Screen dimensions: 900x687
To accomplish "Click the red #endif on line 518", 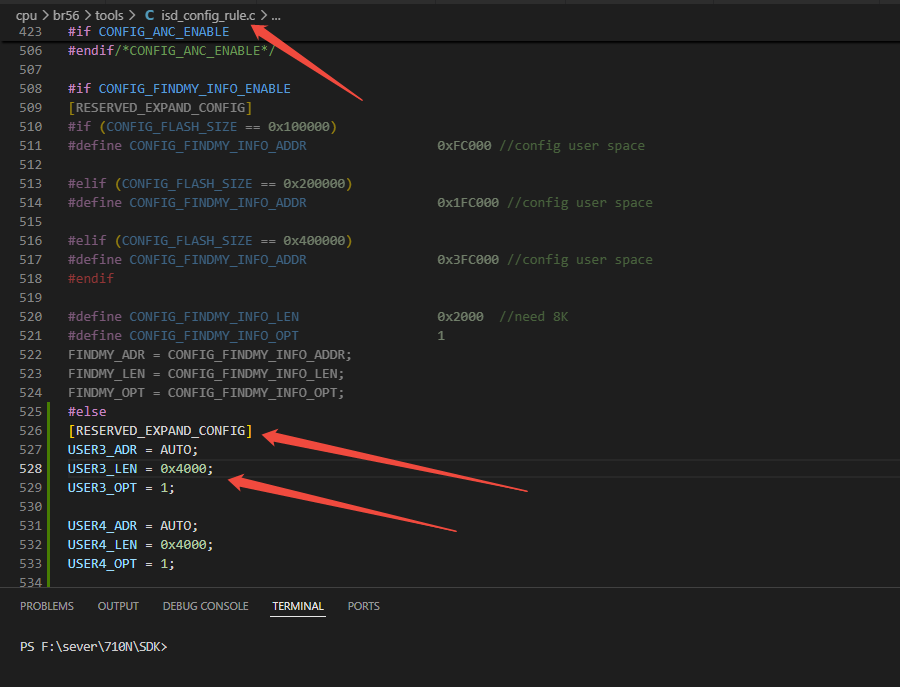I will click(x=91, y=278).
